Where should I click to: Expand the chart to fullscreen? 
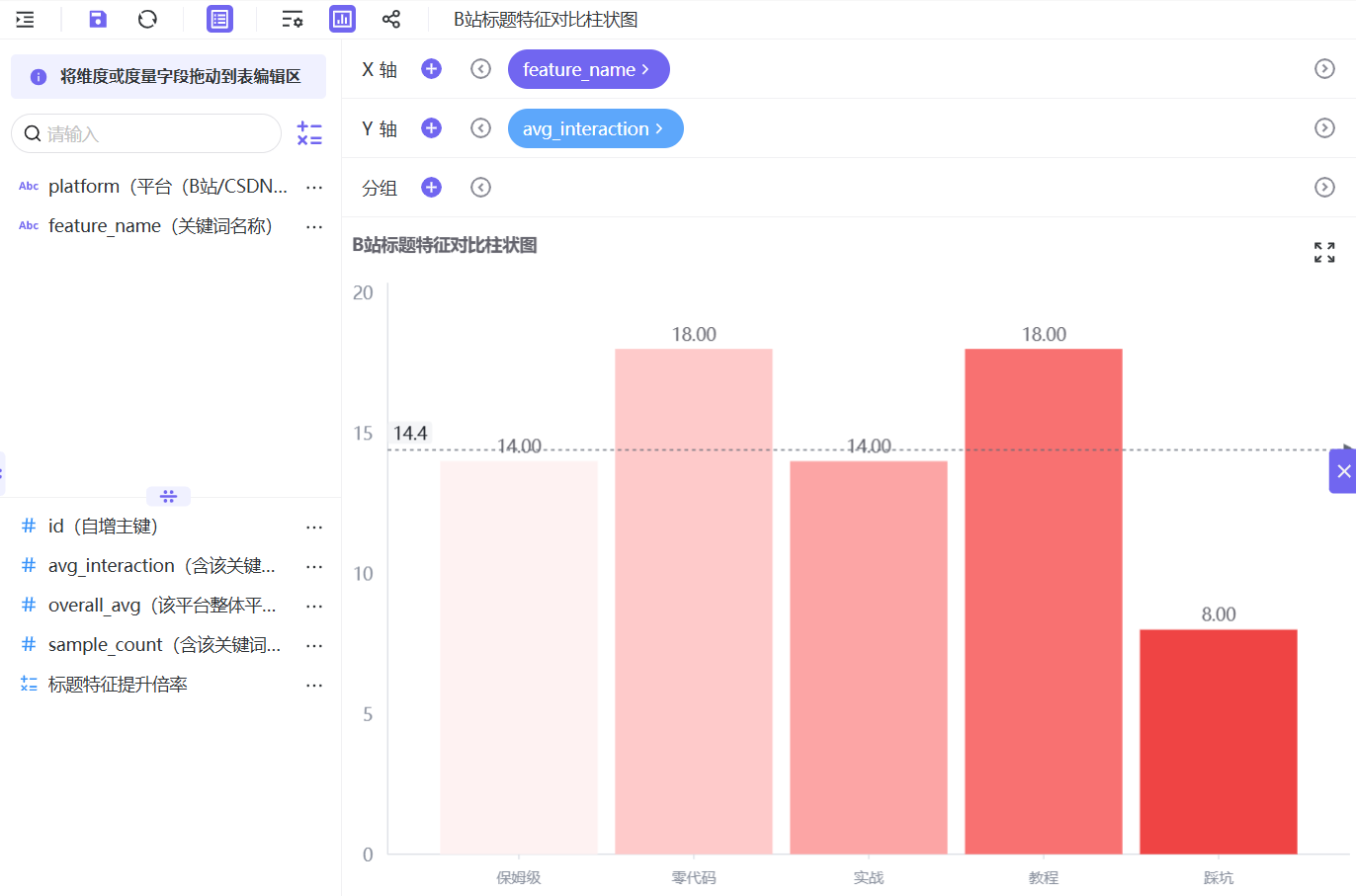(x=1324, y=252)
